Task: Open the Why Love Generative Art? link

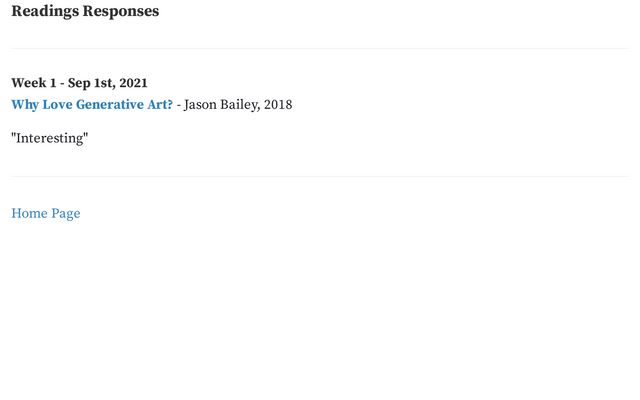Action: coord(92,105)
